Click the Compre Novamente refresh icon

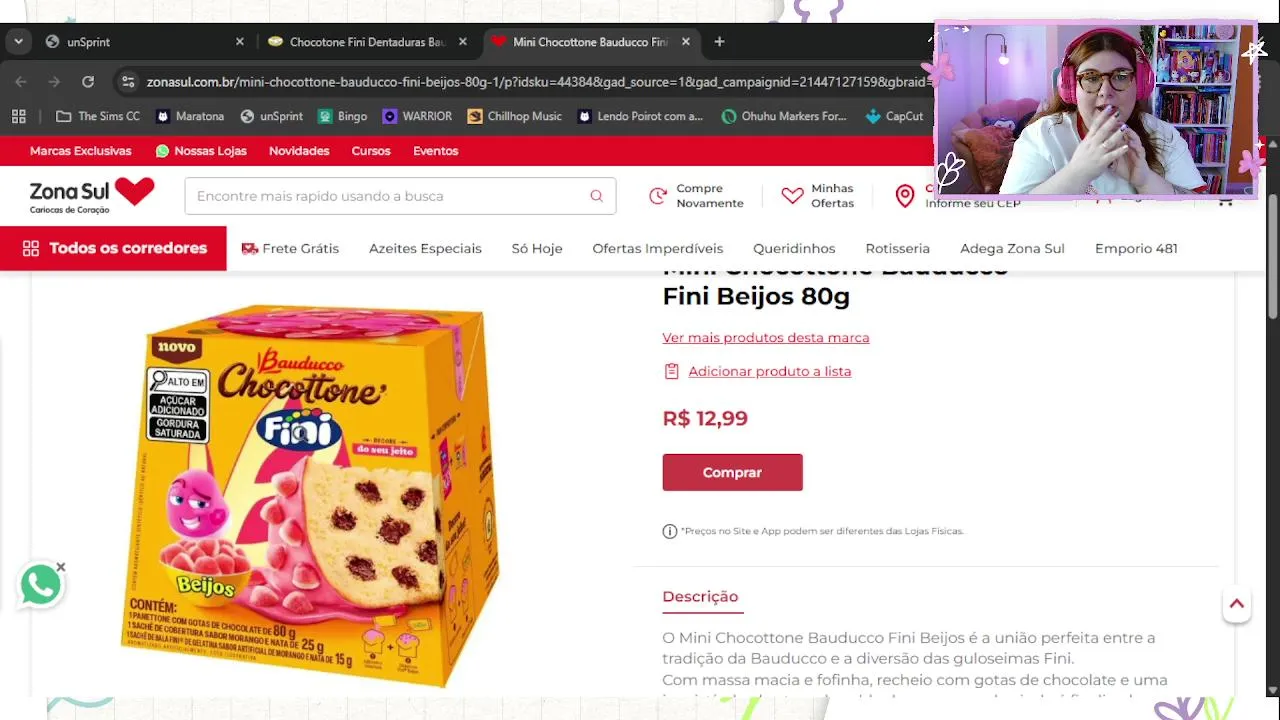[658, 196]
